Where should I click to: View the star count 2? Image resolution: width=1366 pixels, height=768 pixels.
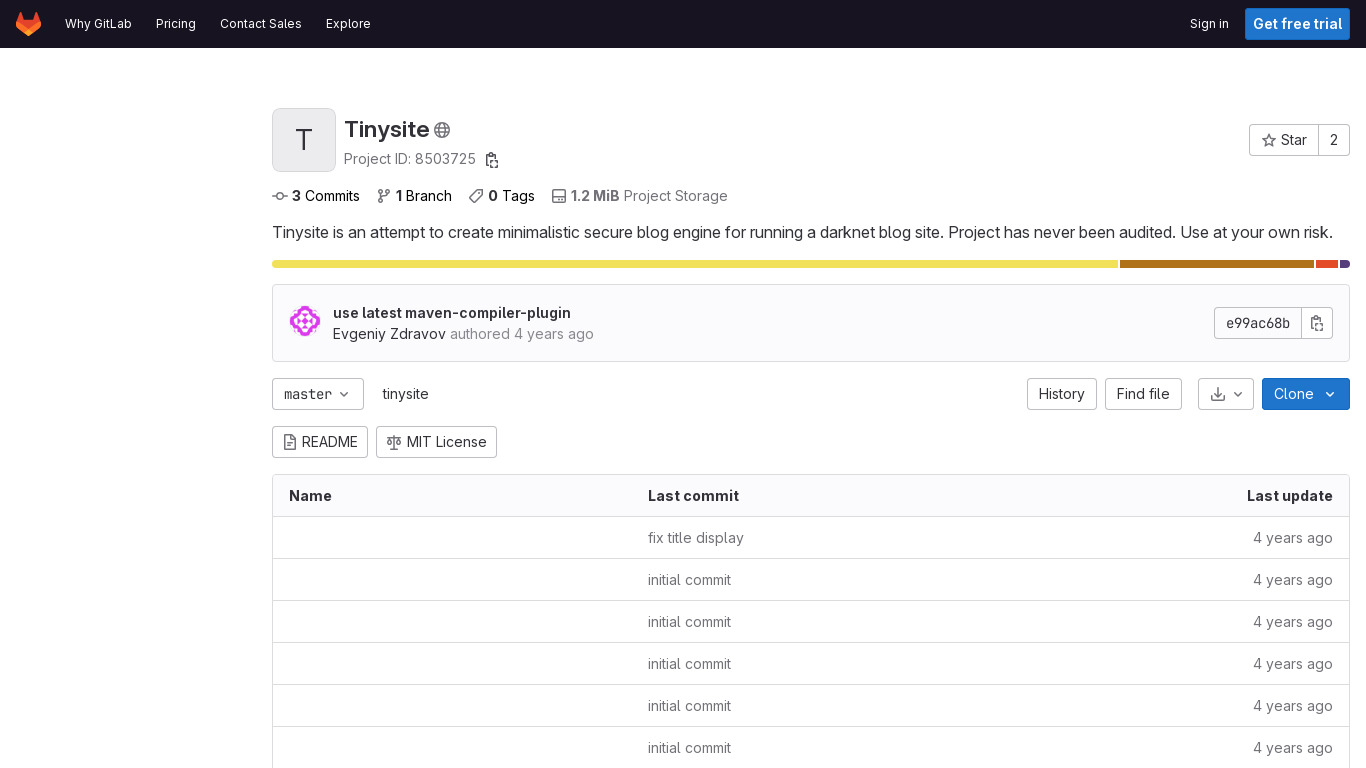[1334, 140]
